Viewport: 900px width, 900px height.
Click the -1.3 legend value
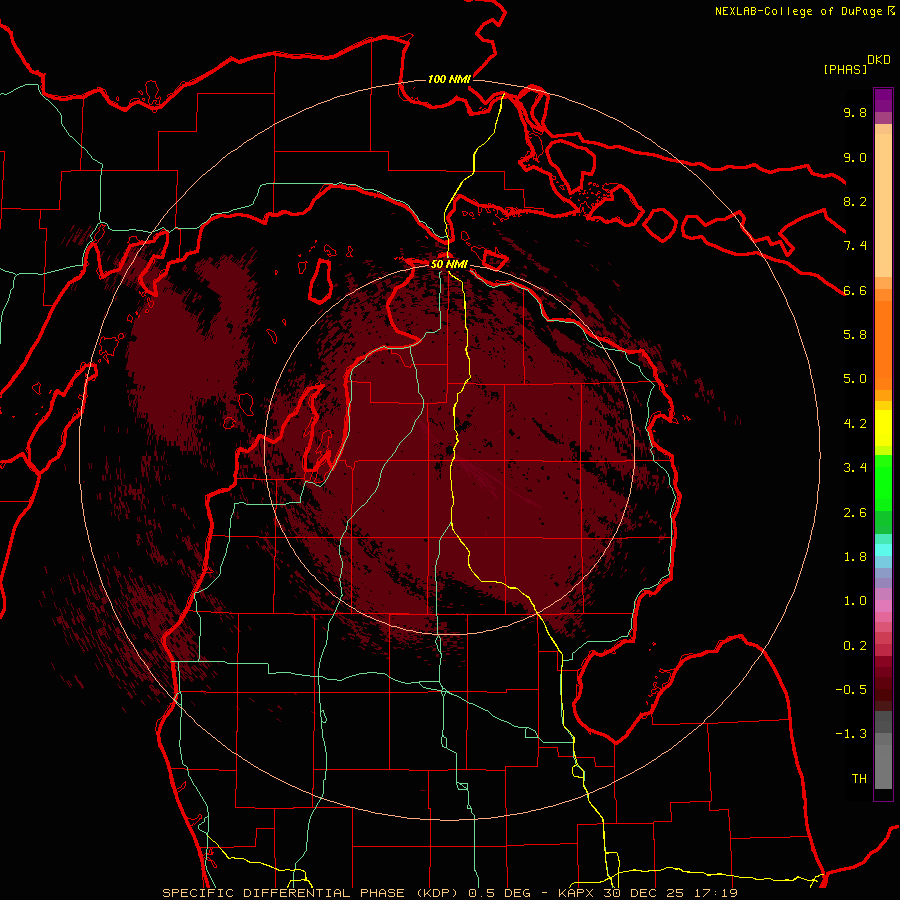click(x=851, y=734)
